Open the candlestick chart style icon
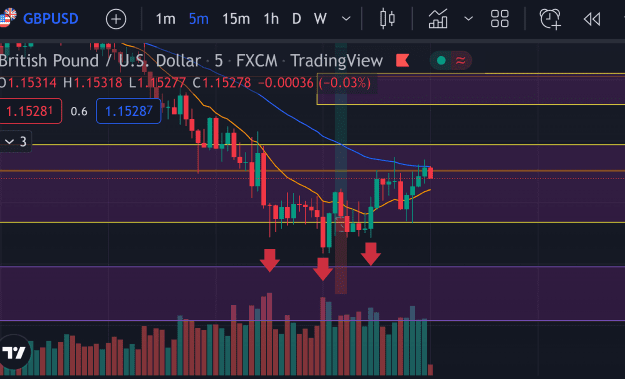This screenshot has width=625, height=379. 387,19
